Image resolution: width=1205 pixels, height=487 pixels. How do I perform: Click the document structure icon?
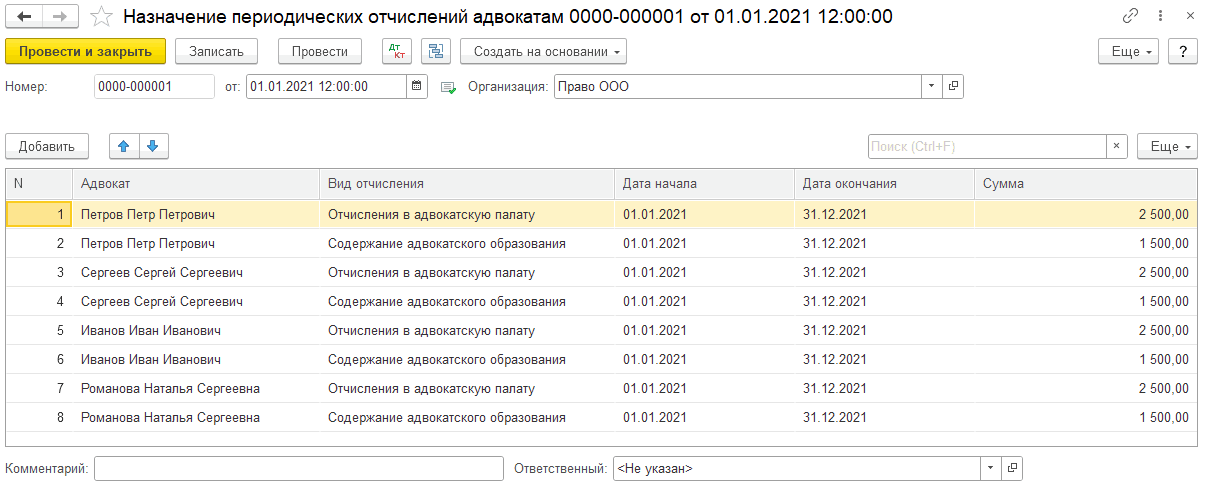point(435,52)
